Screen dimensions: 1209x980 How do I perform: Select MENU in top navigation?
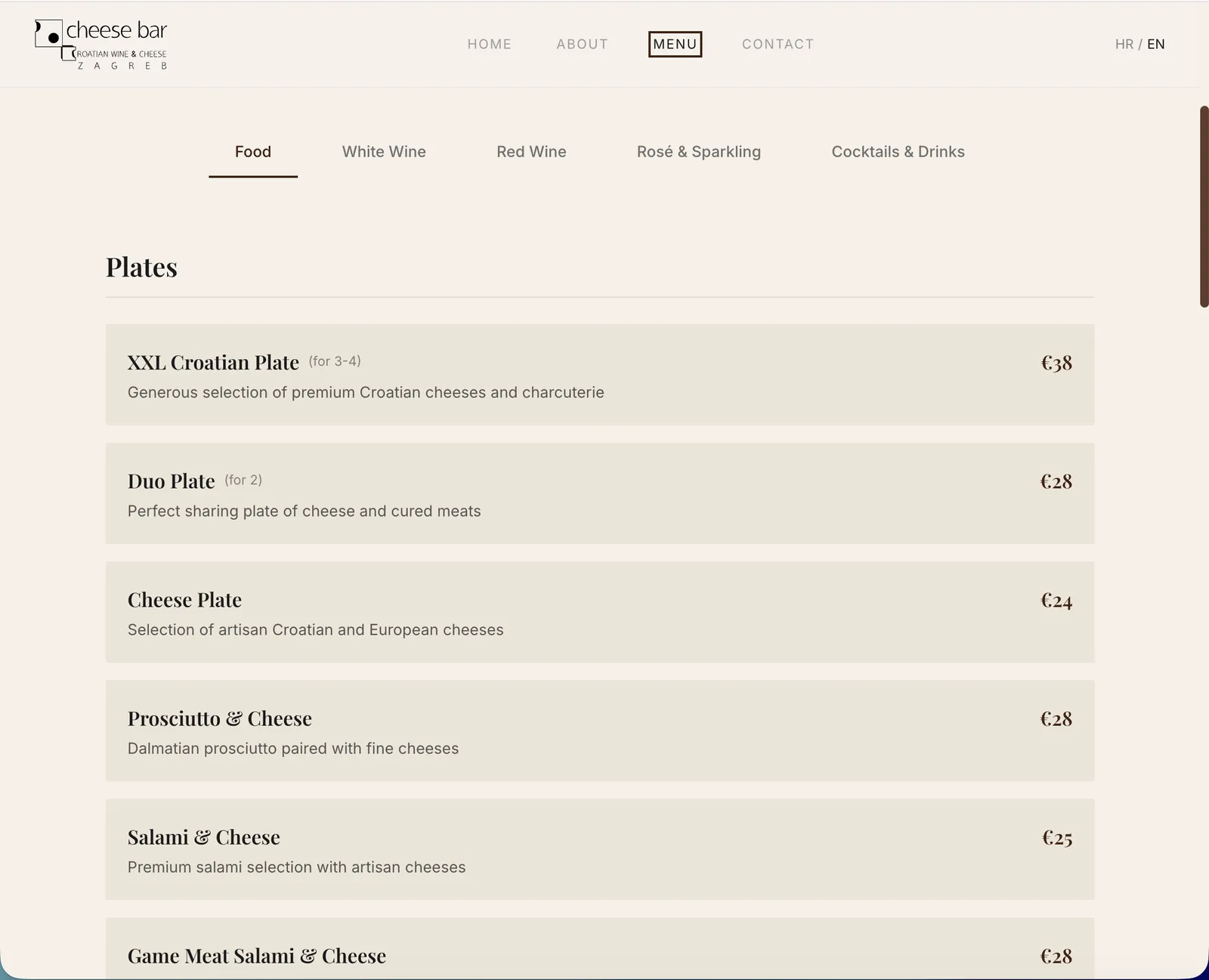pos(676,45)
